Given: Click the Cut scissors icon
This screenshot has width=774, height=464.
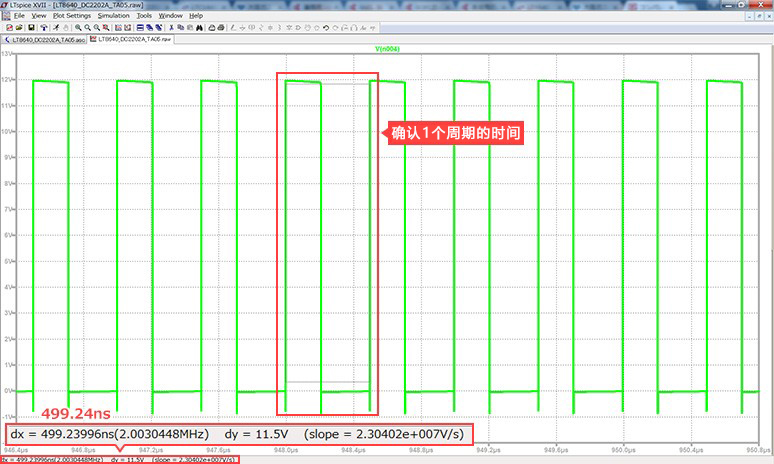Looking at the screenshot, I should pos(171,27).
